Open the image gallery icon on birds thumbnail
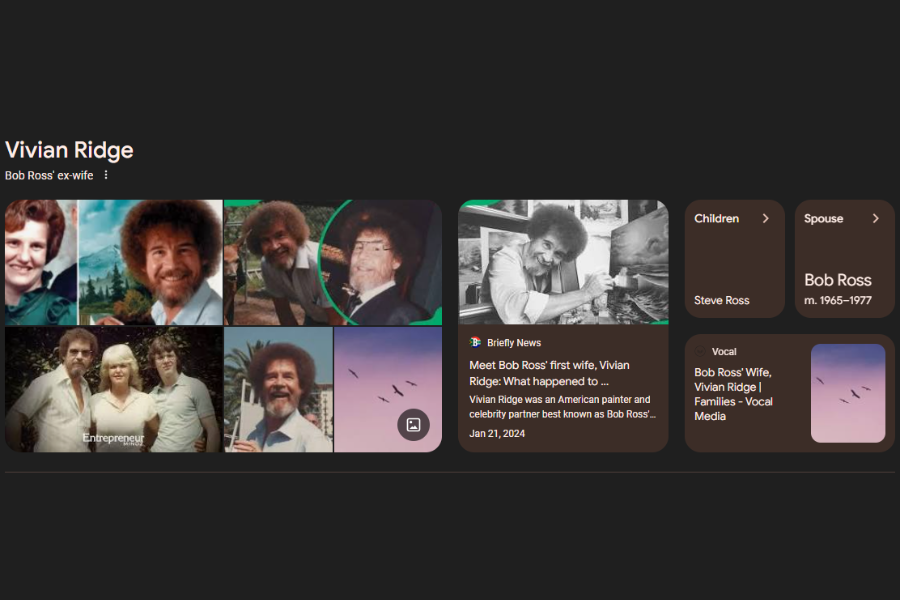The image size is (900, 600). click(x=413, y=425)
